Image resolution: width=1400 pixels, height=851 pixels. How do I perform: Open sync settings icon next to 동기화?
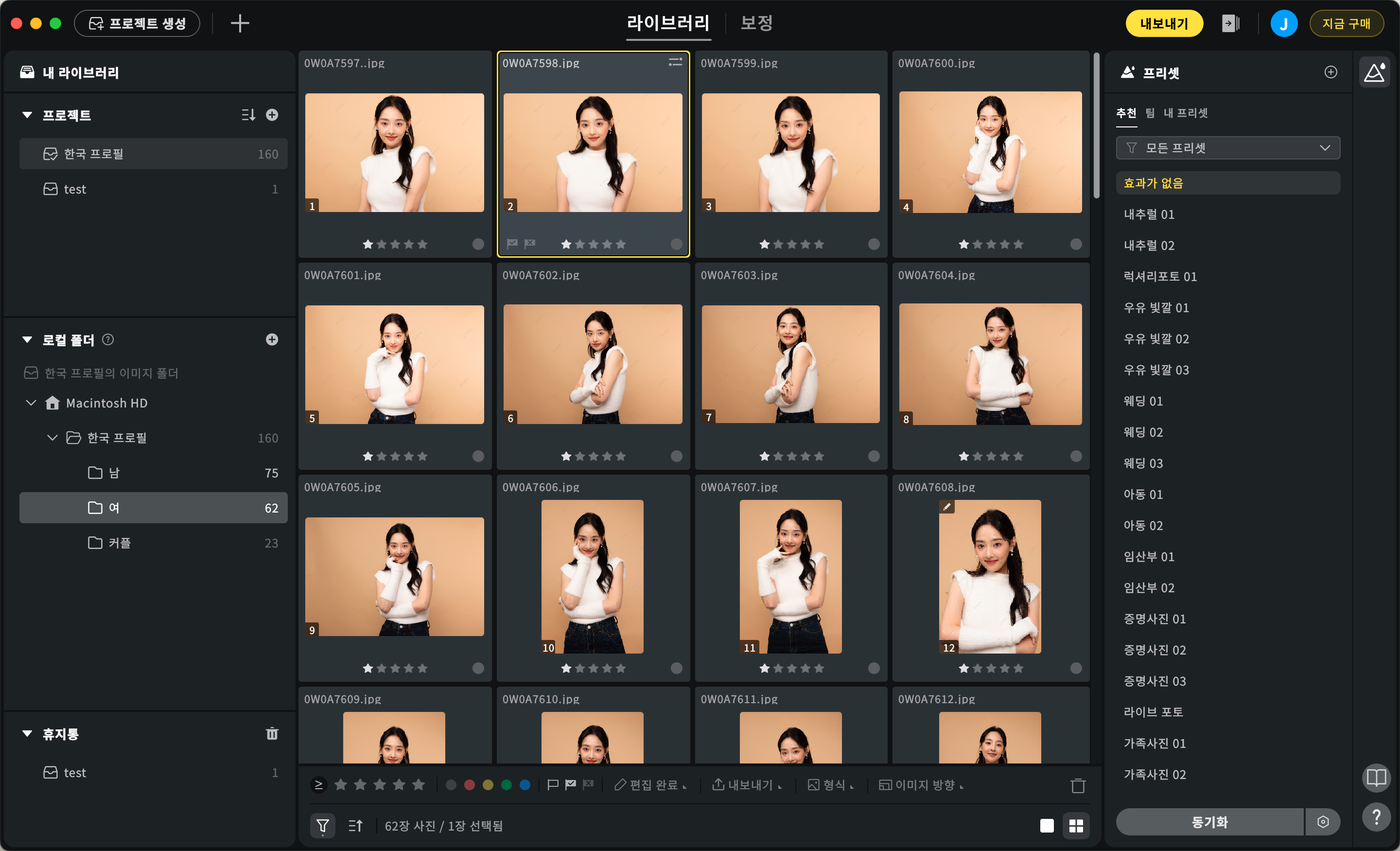[1323, 822]
